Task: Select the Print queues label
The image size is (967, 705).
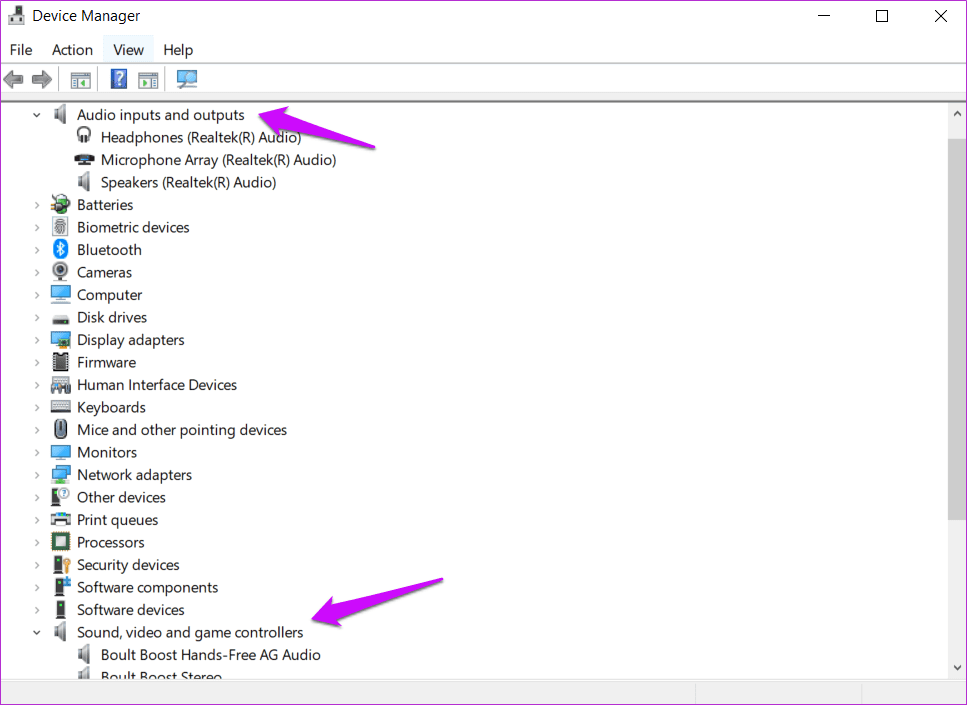Action: click(x=117, y=520)
